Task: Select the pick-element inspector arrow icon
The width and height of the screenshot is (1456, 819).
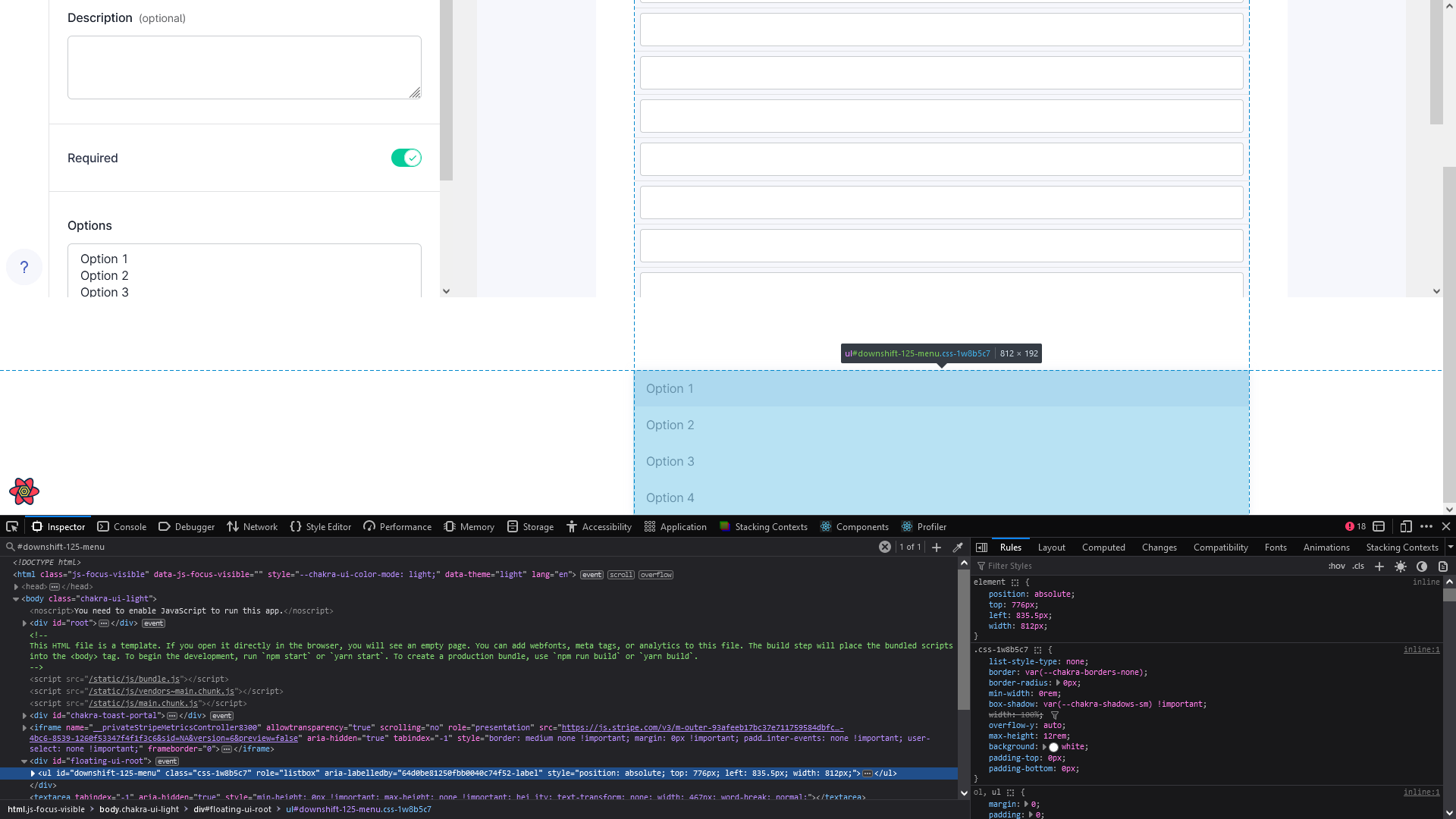Action: pos(12,526)
